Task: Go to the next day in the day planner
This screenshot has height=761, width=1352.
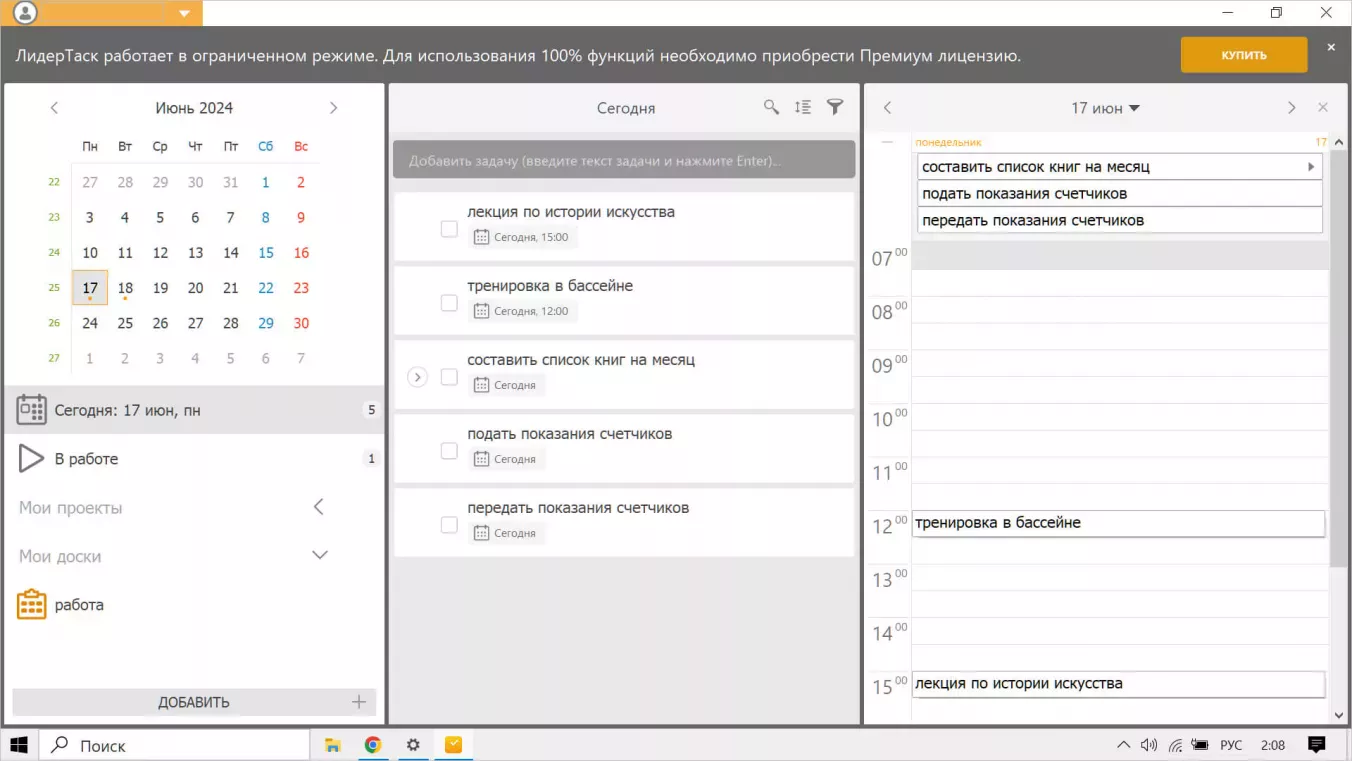Action: click(x=1291, y=108)
